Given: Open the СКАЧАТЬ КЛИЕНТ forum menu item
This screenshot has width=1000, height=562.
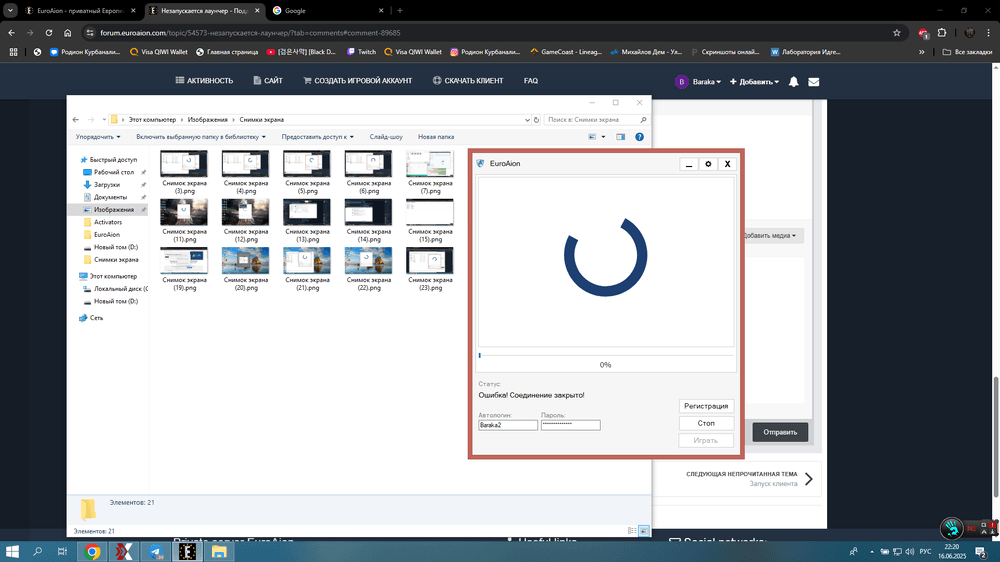Looking at the screenshot, I should [468, 81].
